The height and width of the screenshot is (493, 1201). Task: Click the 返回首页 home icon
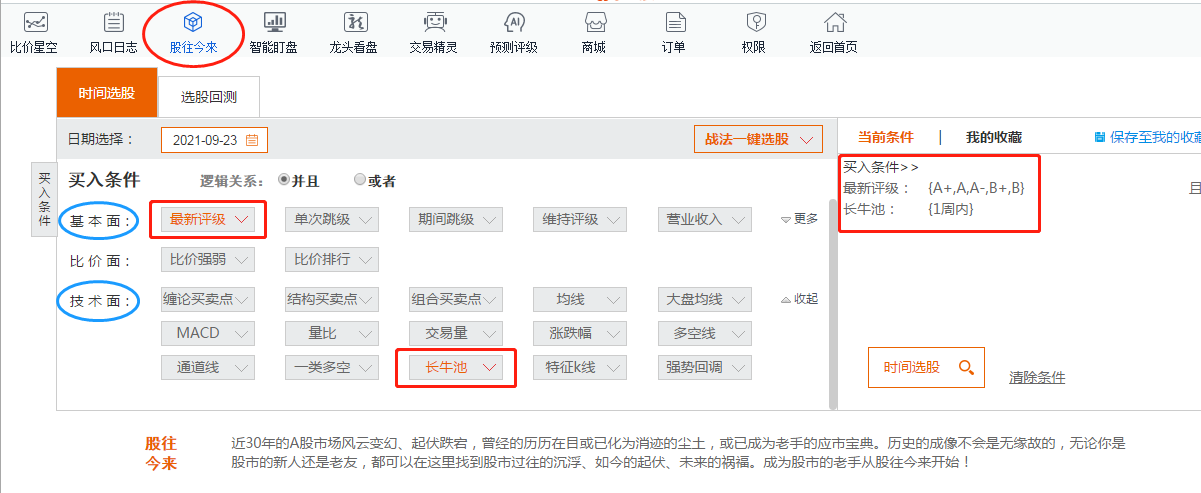coord(833,24)
